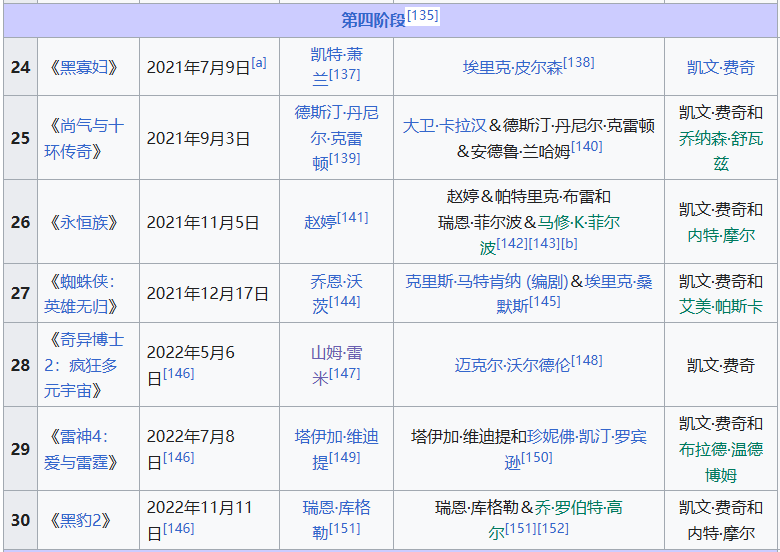Click director 乔恩·沃茨 link

[336, 282]
